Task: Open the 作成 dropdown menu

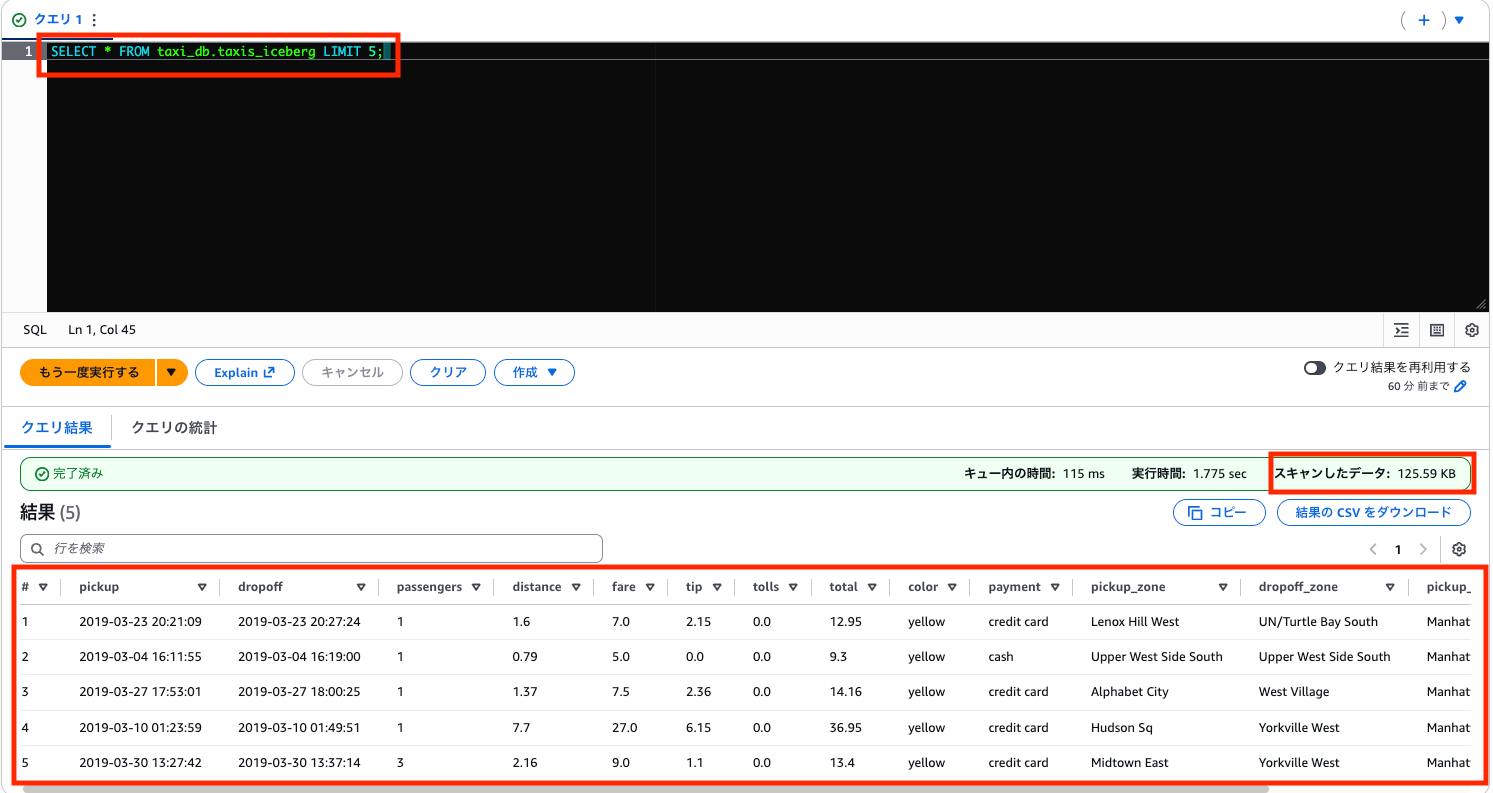Action: (x=534, y=372)
